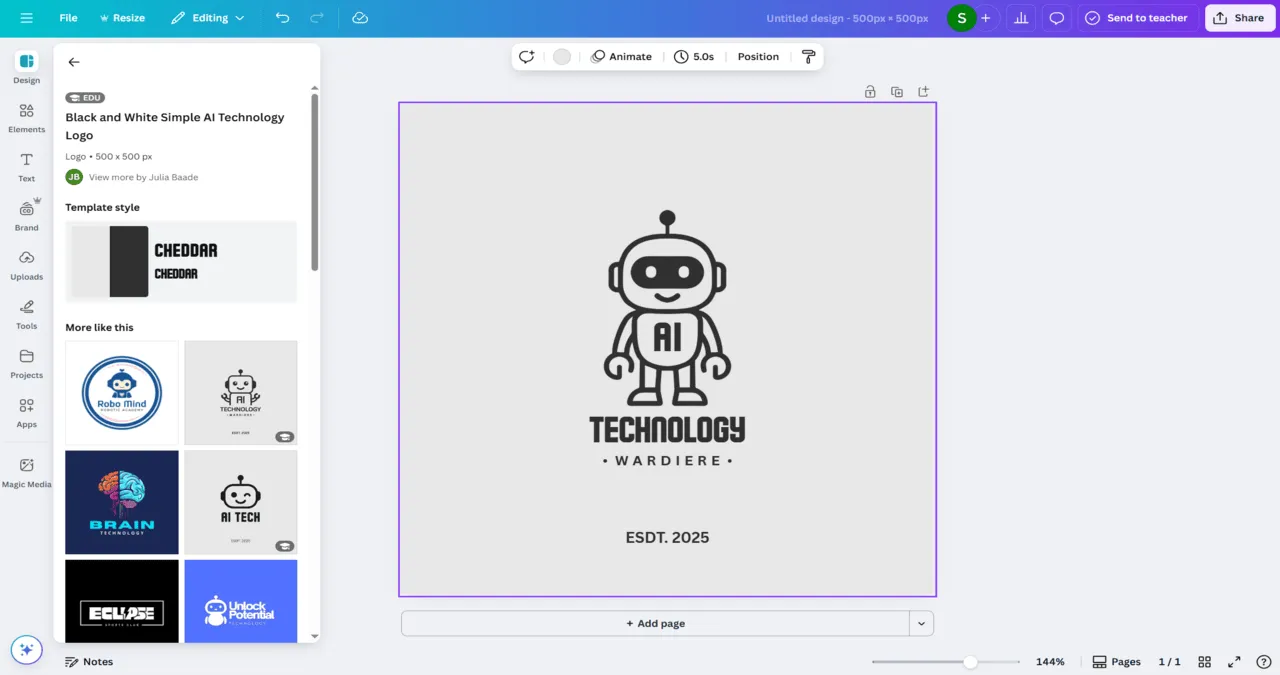Image resolution: width=1280 pixels, height=675 pixels.
Task: Open the Insights chart icon
Action: tap(1020, 17)
